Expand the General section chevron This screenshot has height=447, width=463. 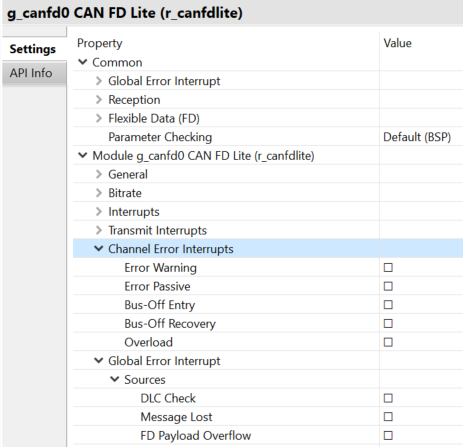pos(98,174)
